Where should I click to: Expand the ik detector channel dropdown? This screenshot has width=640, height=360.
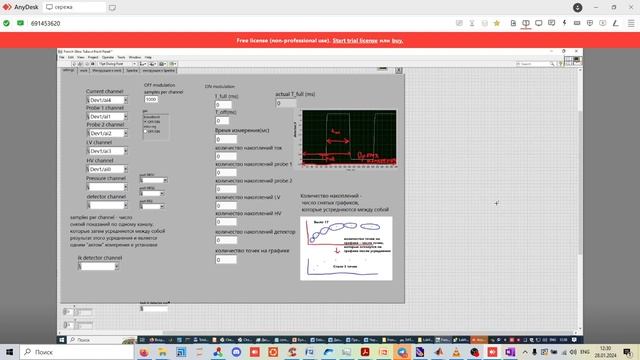coord(117,267)
